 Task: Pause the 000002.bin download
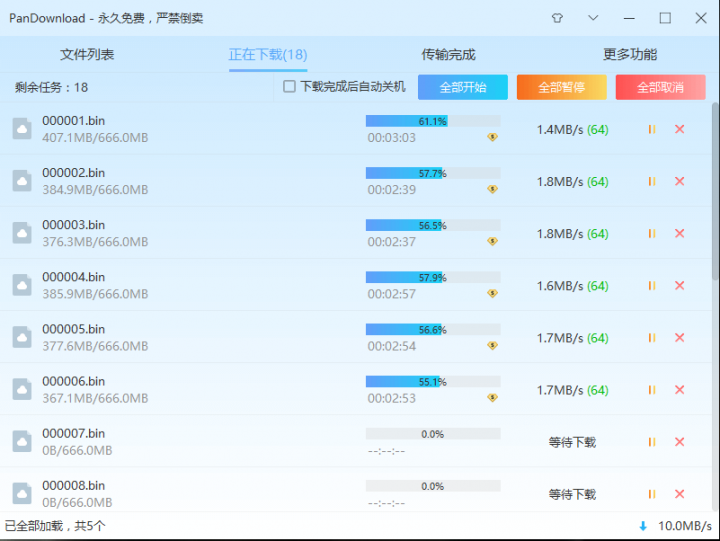tap(652, 181)
